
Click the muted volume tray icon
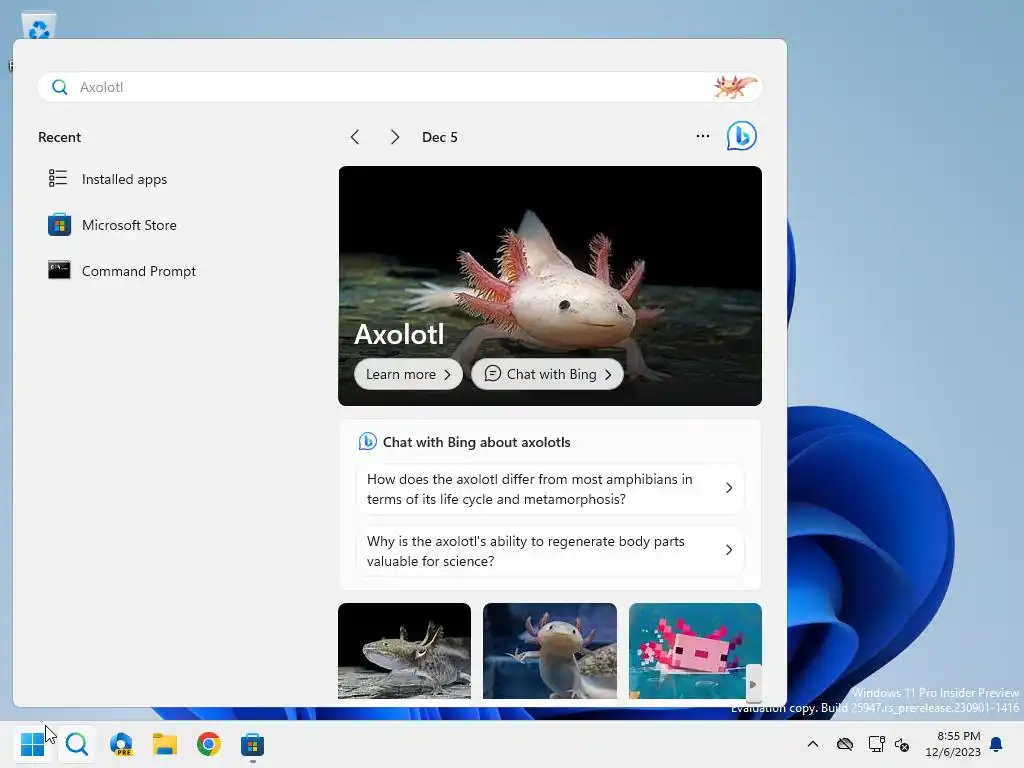[x=902, y=744]
